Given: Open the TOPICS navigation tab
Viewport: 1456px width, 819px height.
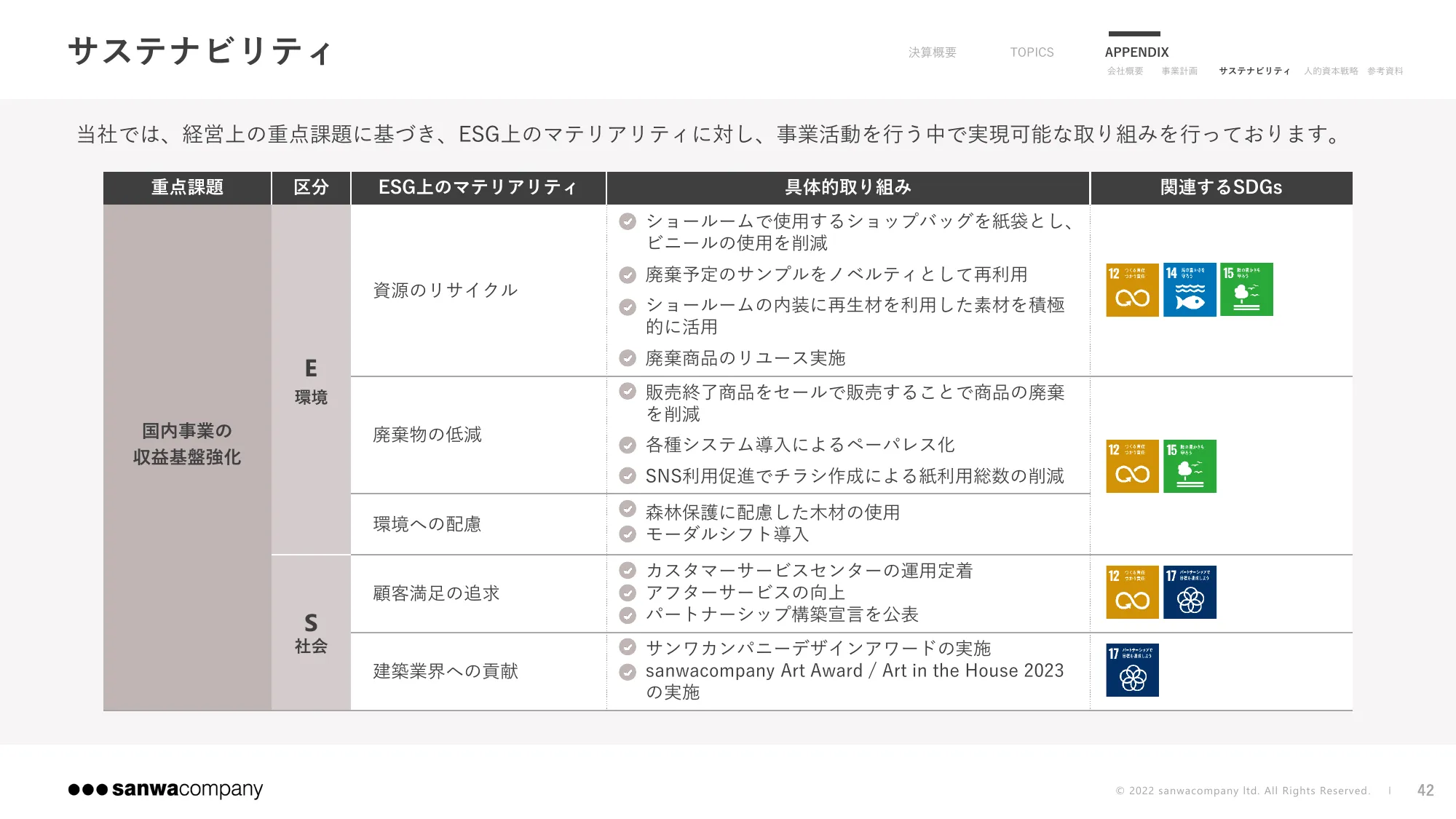Looking at the screenshot, I should (1032, 52).
